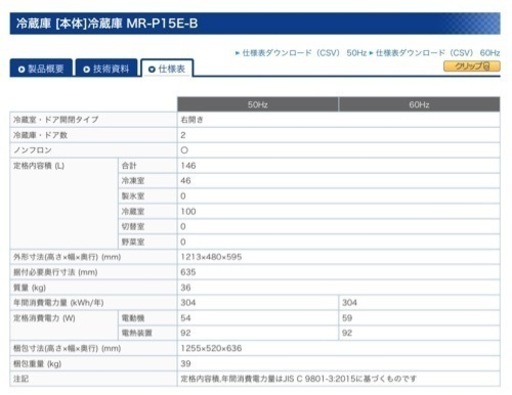Click the 合計 value 146
512x395 pixels.
click(x=188, y=166)
